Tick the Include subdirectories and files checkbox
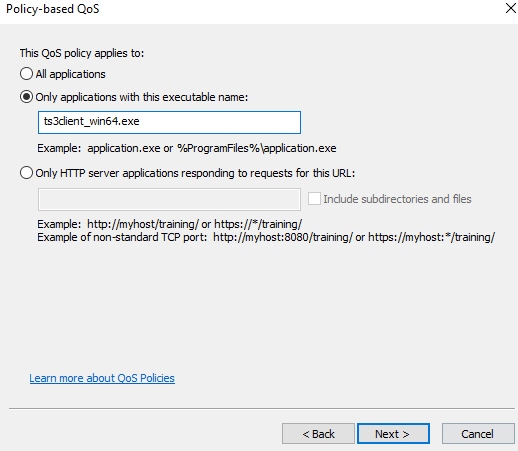This screenshot has height=451, width=518. point(314,199)
